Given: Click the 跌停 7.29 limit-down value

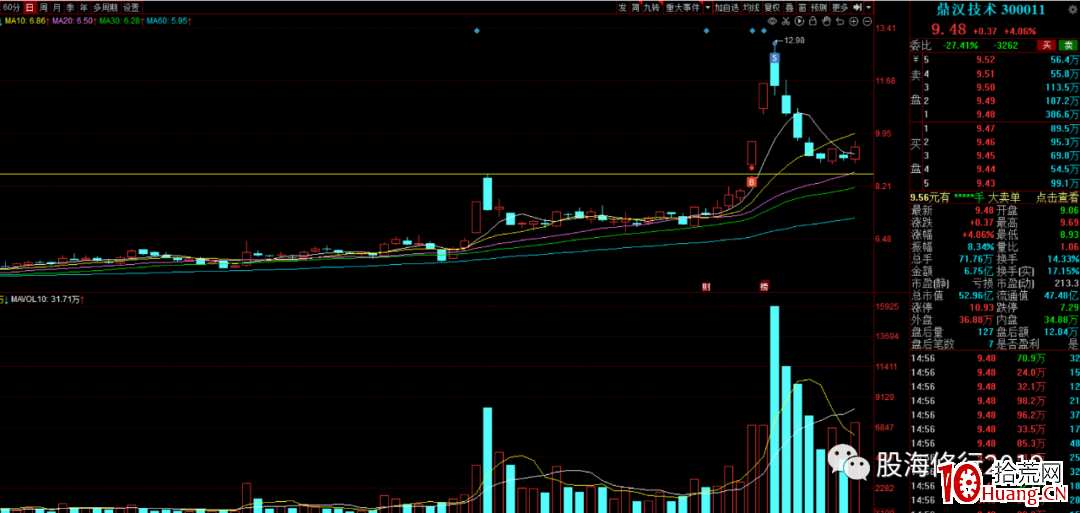Looking at the screenshot, I should [1069, 308].
